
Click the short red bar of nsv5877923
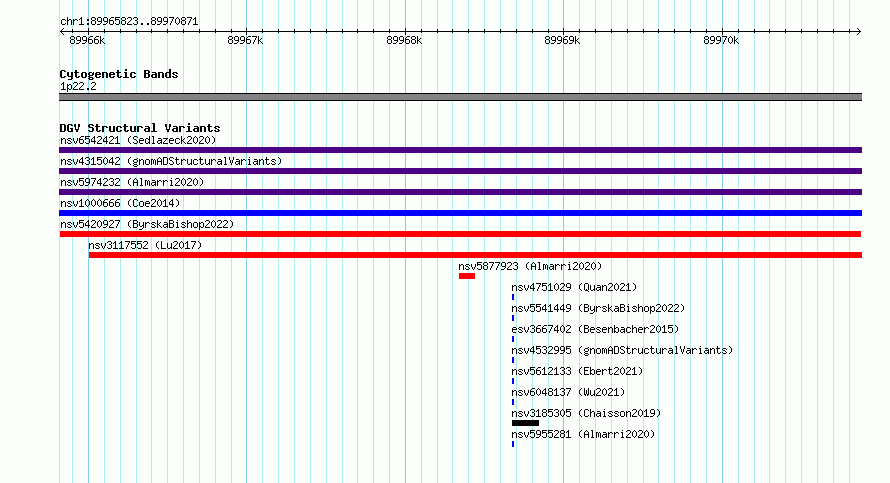tap(467, 276)
